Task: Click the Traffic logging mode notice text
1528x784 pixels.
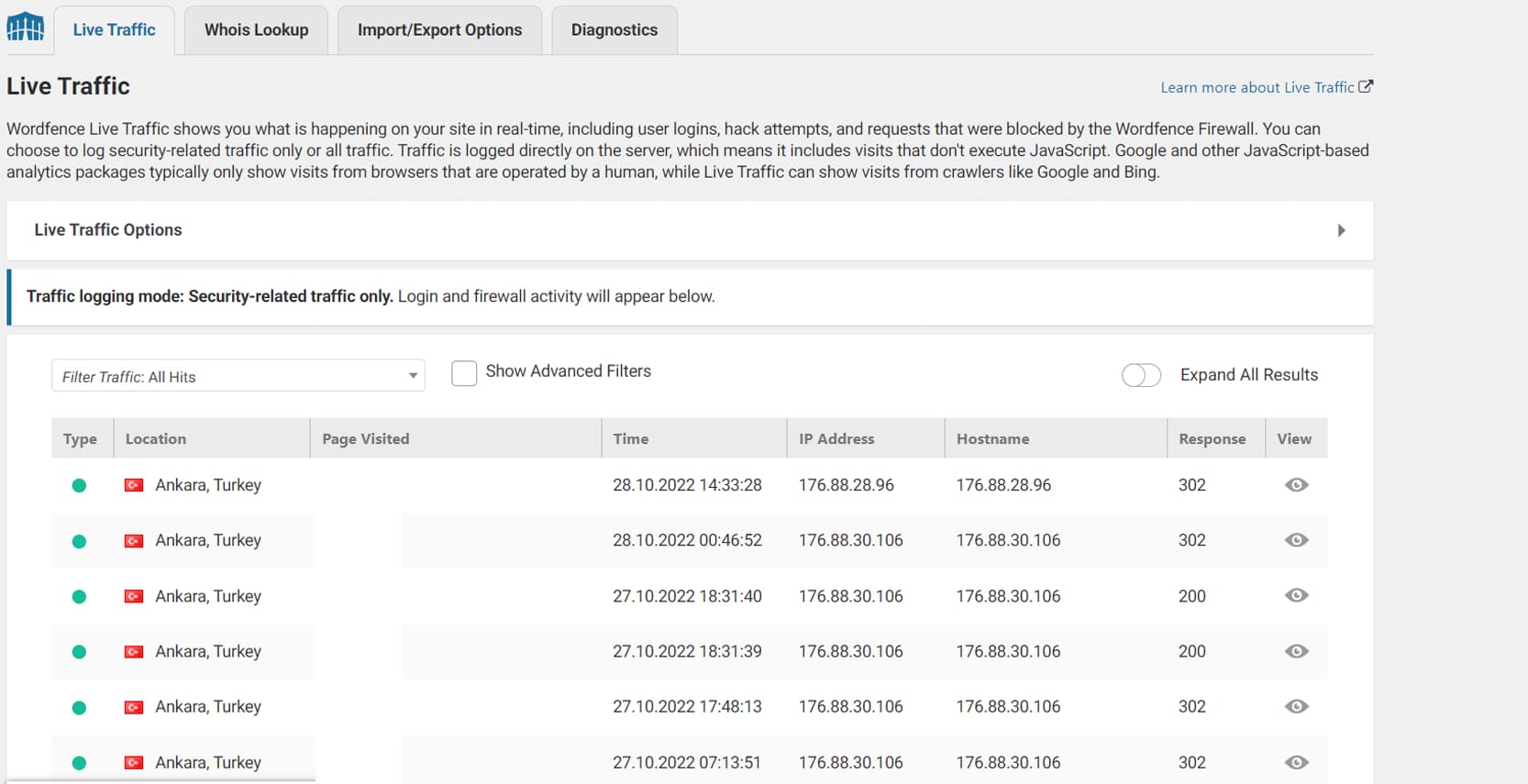Action: [371, 296]
